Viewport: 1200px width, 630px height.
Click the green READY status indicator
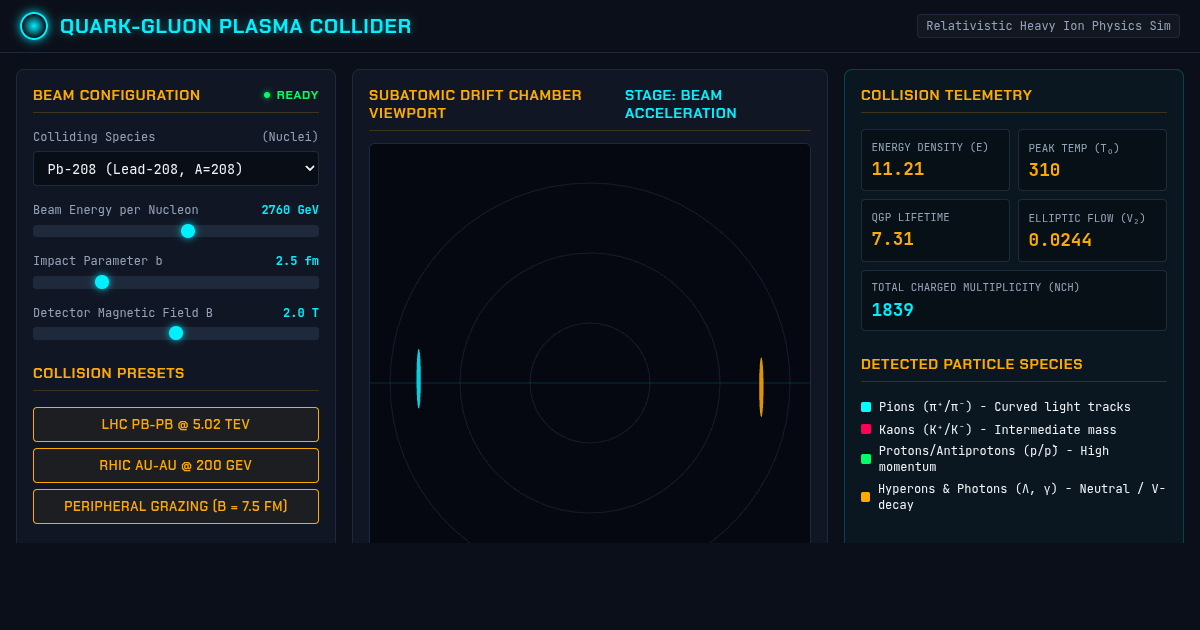pyautogui.click(x=291, y=95)
